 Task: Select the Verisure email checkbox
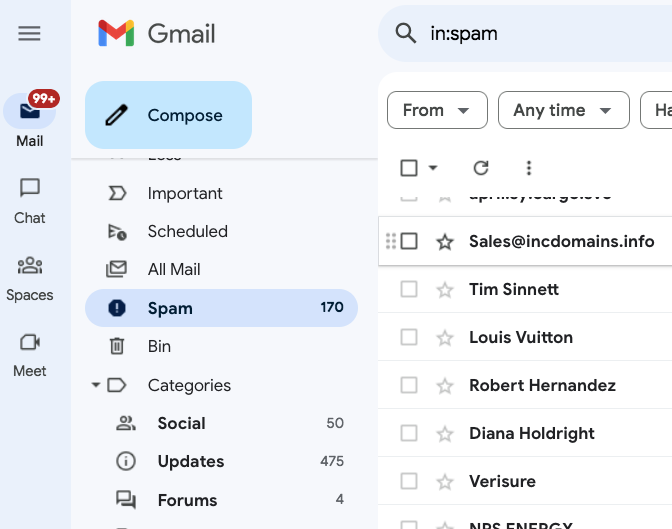409,481
